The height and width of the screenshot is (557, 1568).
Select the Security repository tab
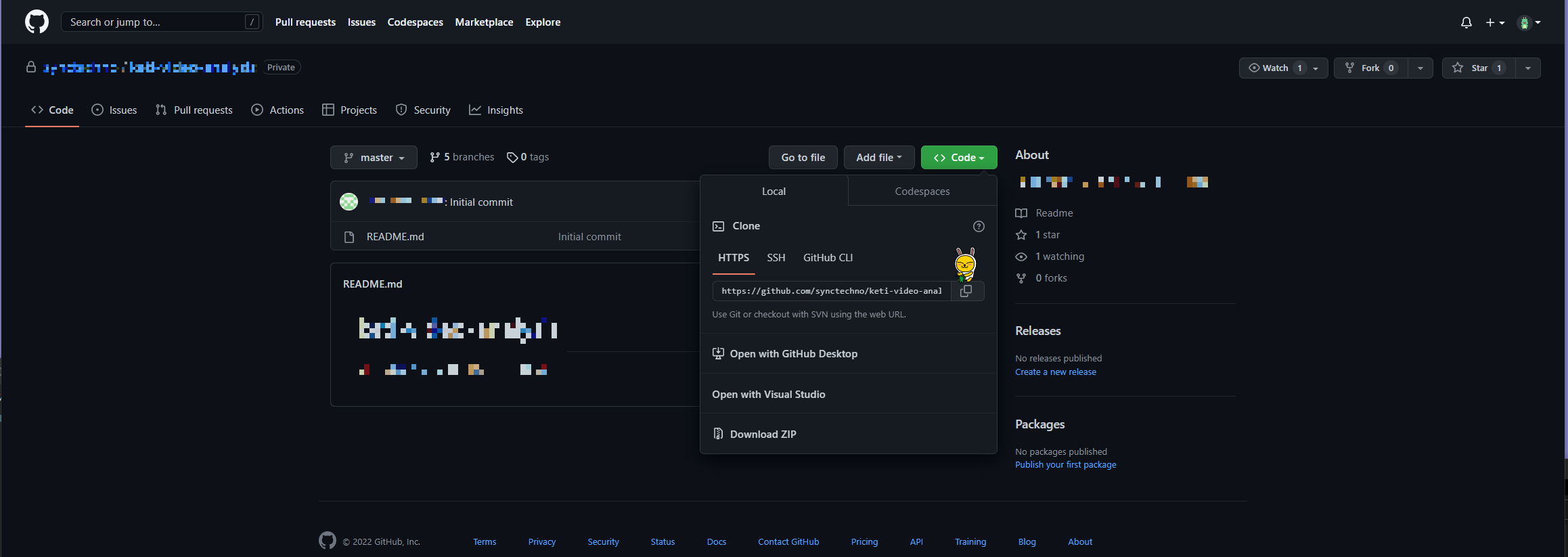coord(423,110)
